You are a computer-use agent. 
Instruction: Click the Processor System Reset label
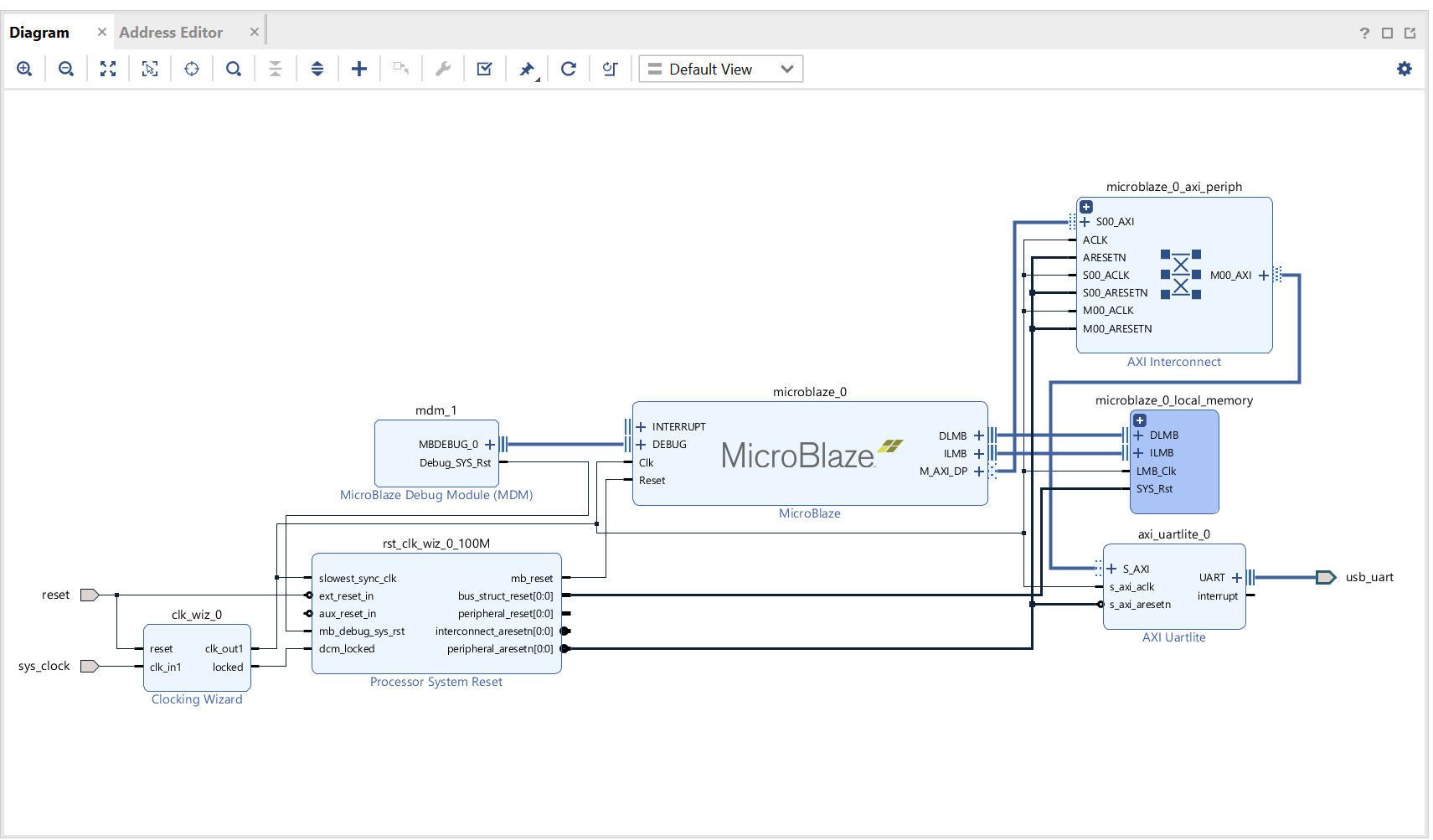pyautogui.click(x=436, y=682)
